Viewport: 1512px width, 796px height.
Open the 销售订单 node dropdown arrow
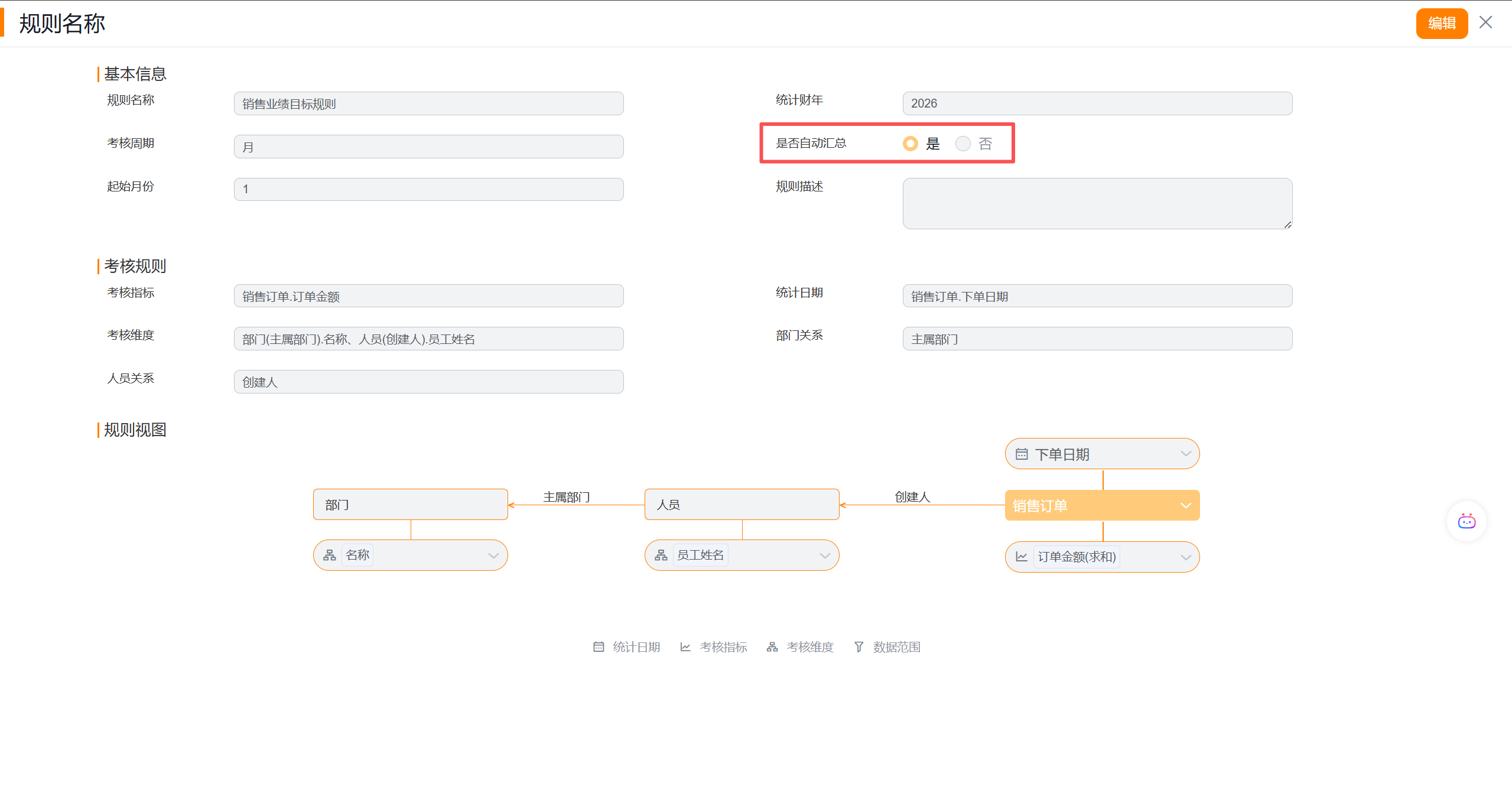click(1185, 506)
